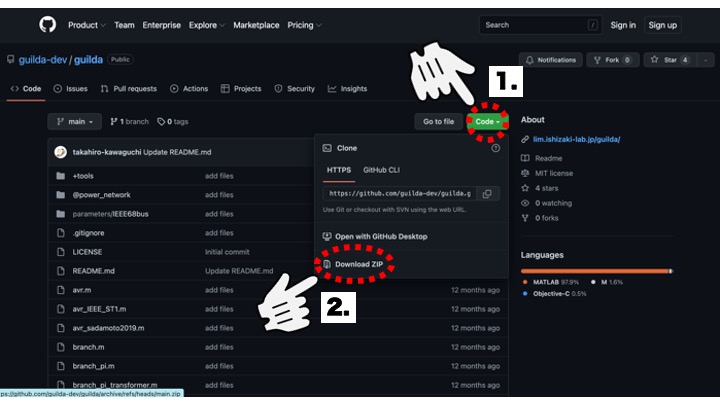Screen dimensions: 720x405
Task: Copy the clone URL with clipboard icon
Action: (x=487, y=194)
